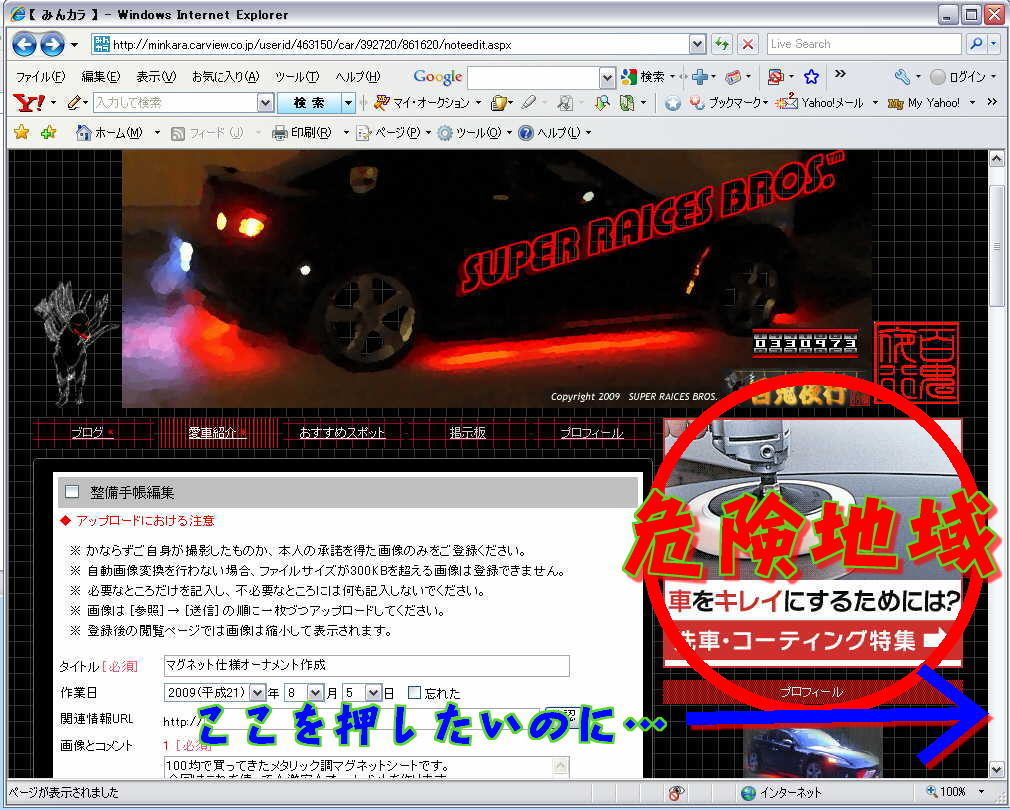Image resolution: width=1010 pixels, height=810 pixels.
Task: Open the お気に入り(A) menu
Action: point(225,77)
